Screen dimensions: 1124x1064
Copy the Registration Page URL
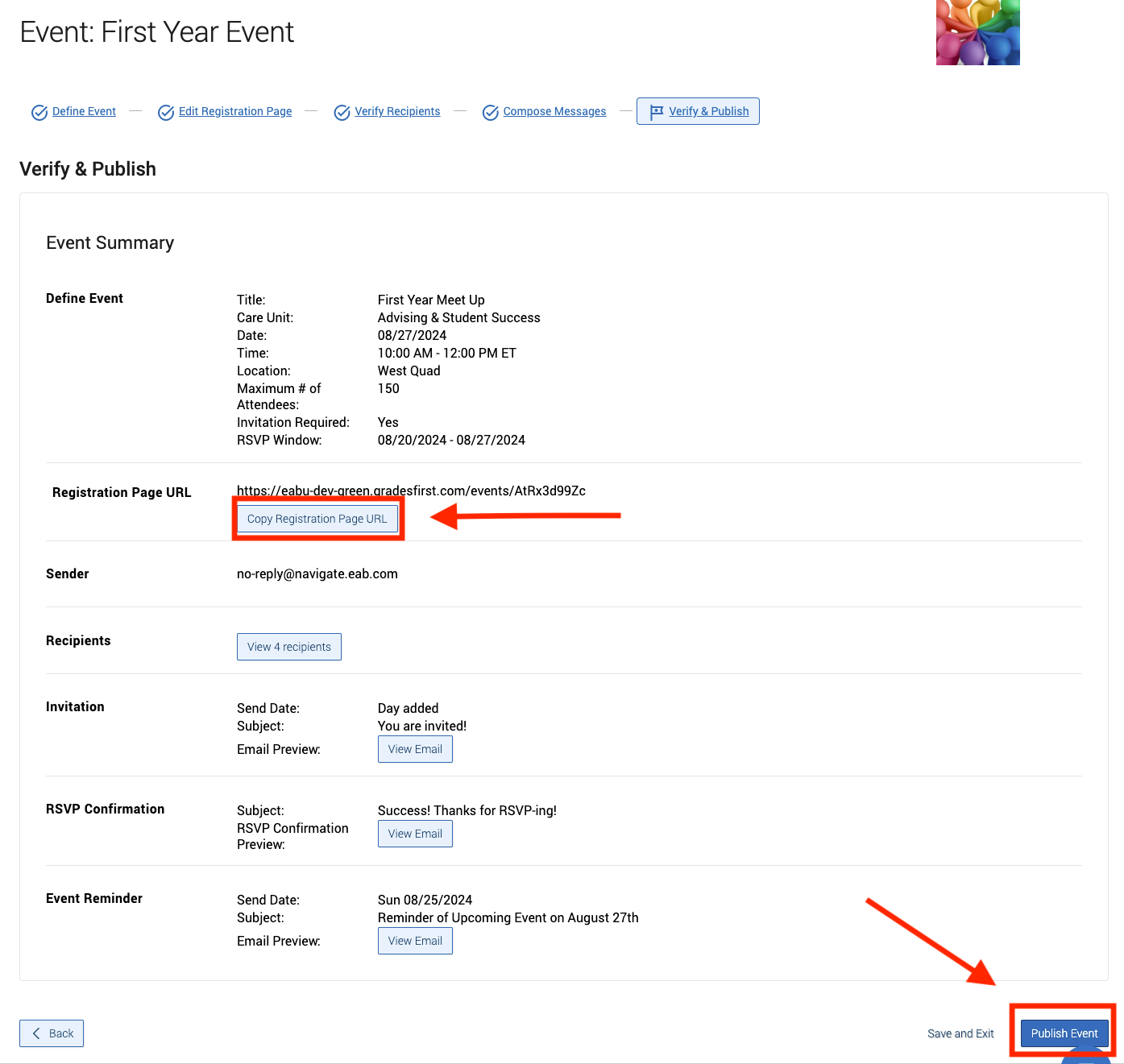[x=317, y=519]
